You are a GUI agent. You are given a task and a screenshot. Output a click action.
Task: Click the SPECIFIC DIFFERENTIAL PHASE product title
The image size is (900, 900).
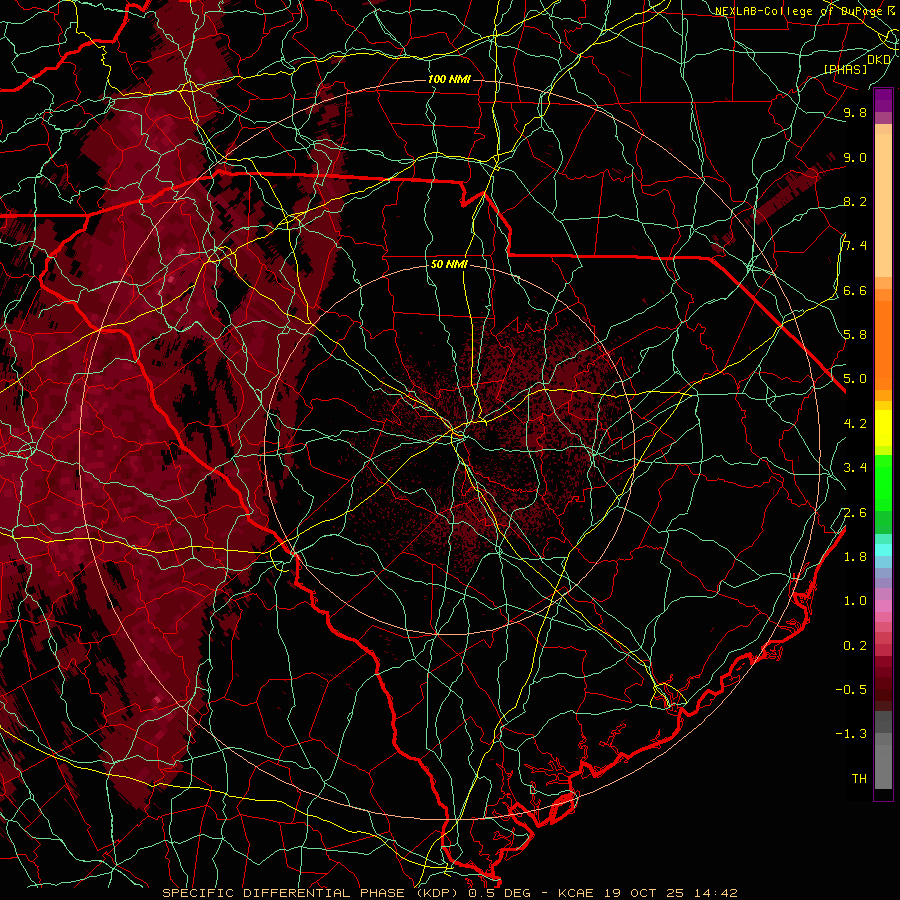[284, 893]
